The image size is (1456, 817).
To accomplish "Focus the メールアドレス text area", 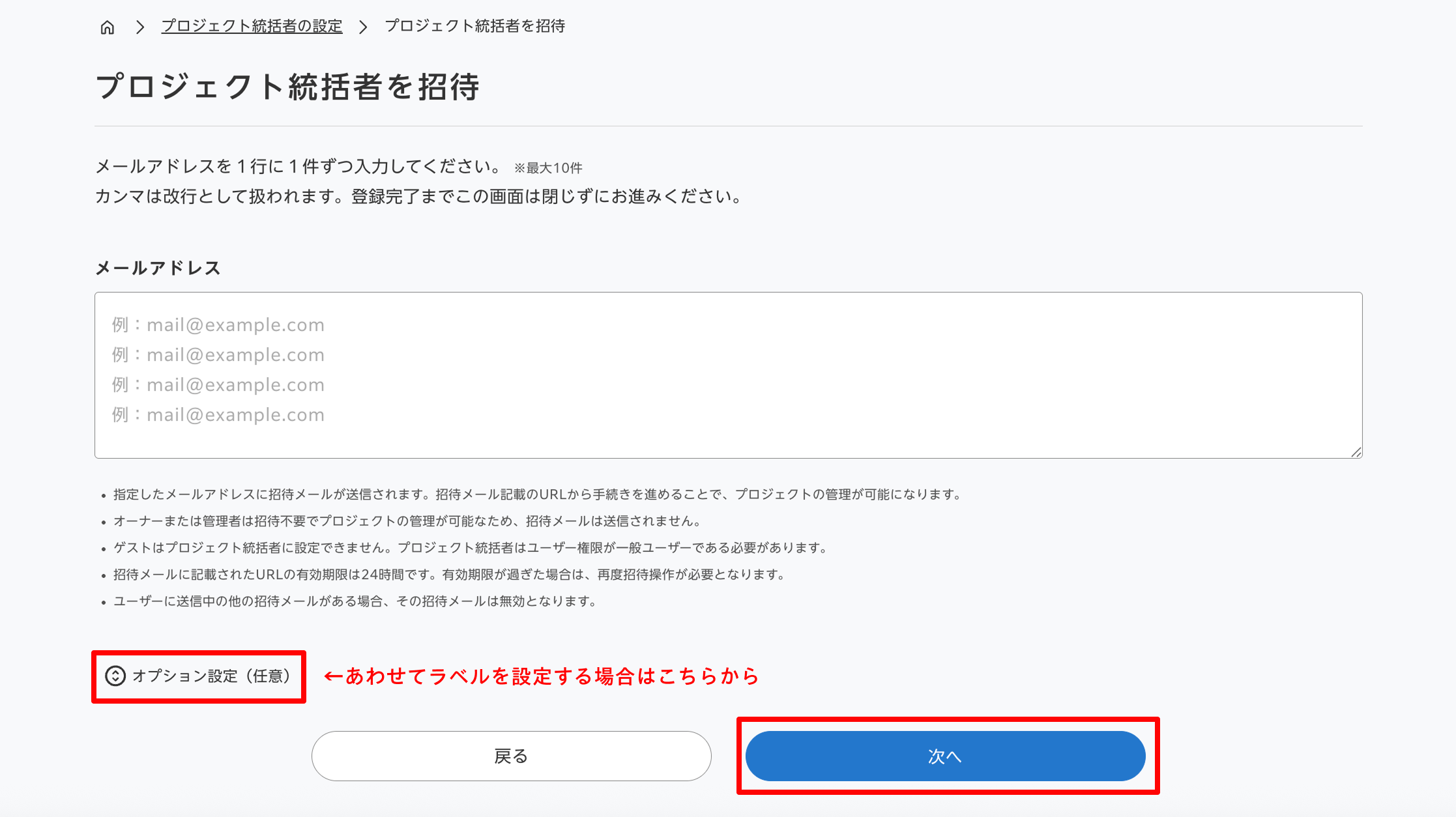I will point(728,375).
